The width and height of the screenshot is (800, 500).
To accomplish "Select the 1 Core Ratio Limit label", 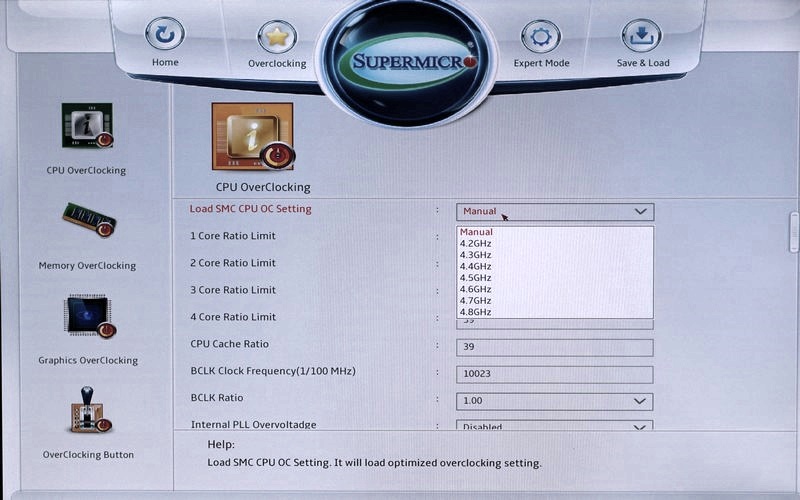I will click(x=233, y=236).
